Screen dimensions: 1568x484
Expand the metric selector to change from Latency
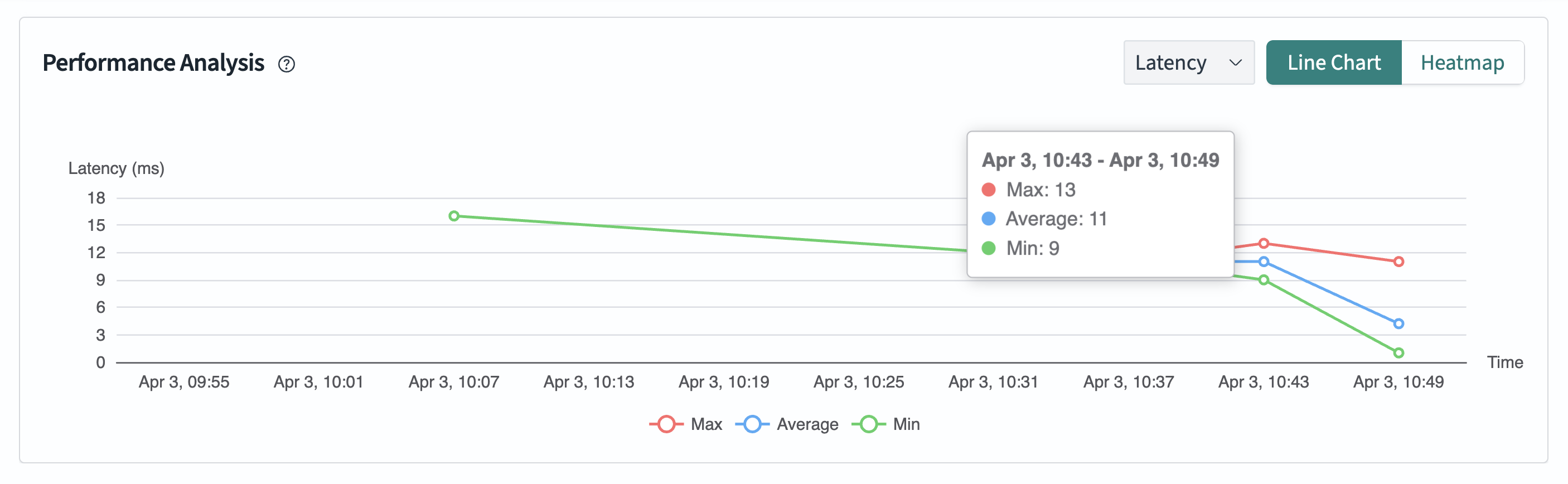[x=1189, y=62]
